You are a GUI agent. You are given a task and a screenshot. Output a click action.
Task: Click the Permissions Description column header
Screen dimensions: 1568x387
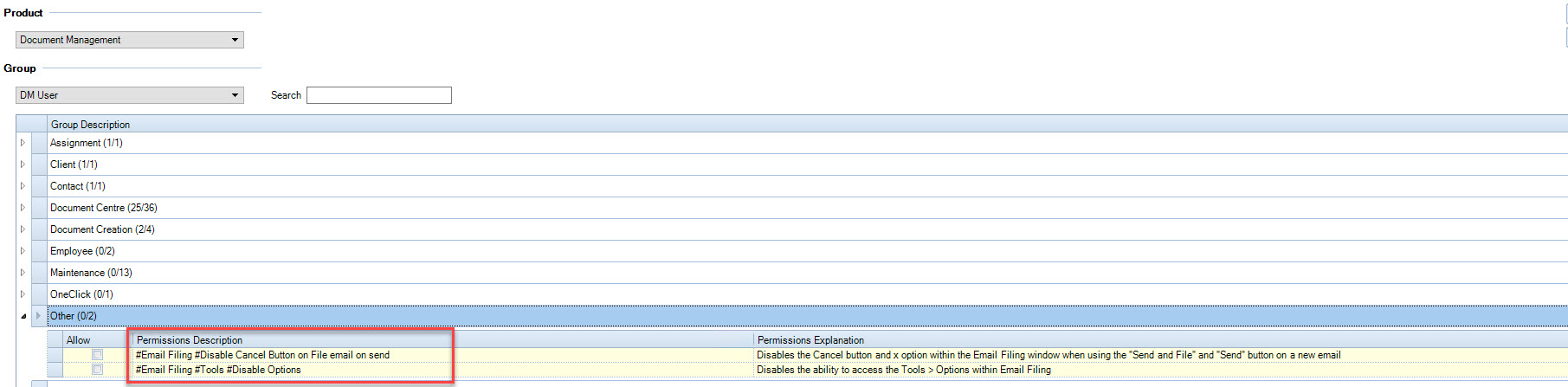pos(442,340)
